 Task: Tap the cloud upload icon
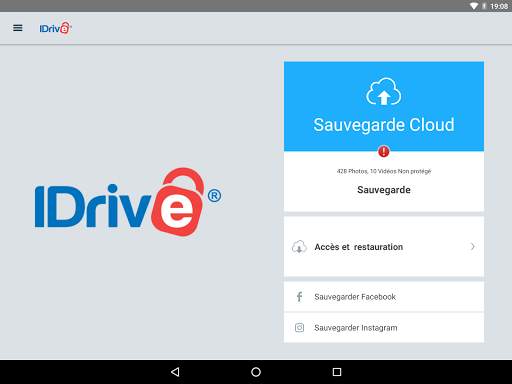[x=384, y=91]
